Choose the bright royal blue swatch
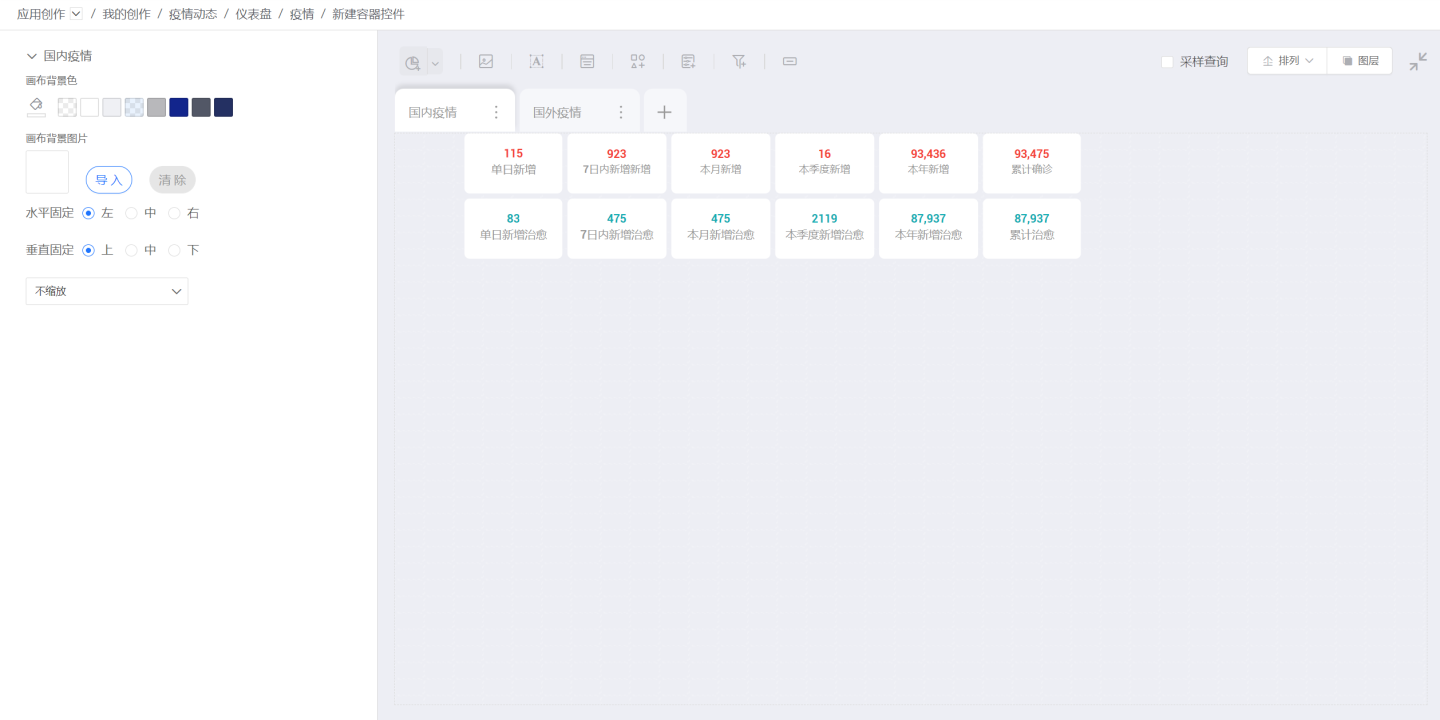This screenshot has width=1440, height=720. 179,107
